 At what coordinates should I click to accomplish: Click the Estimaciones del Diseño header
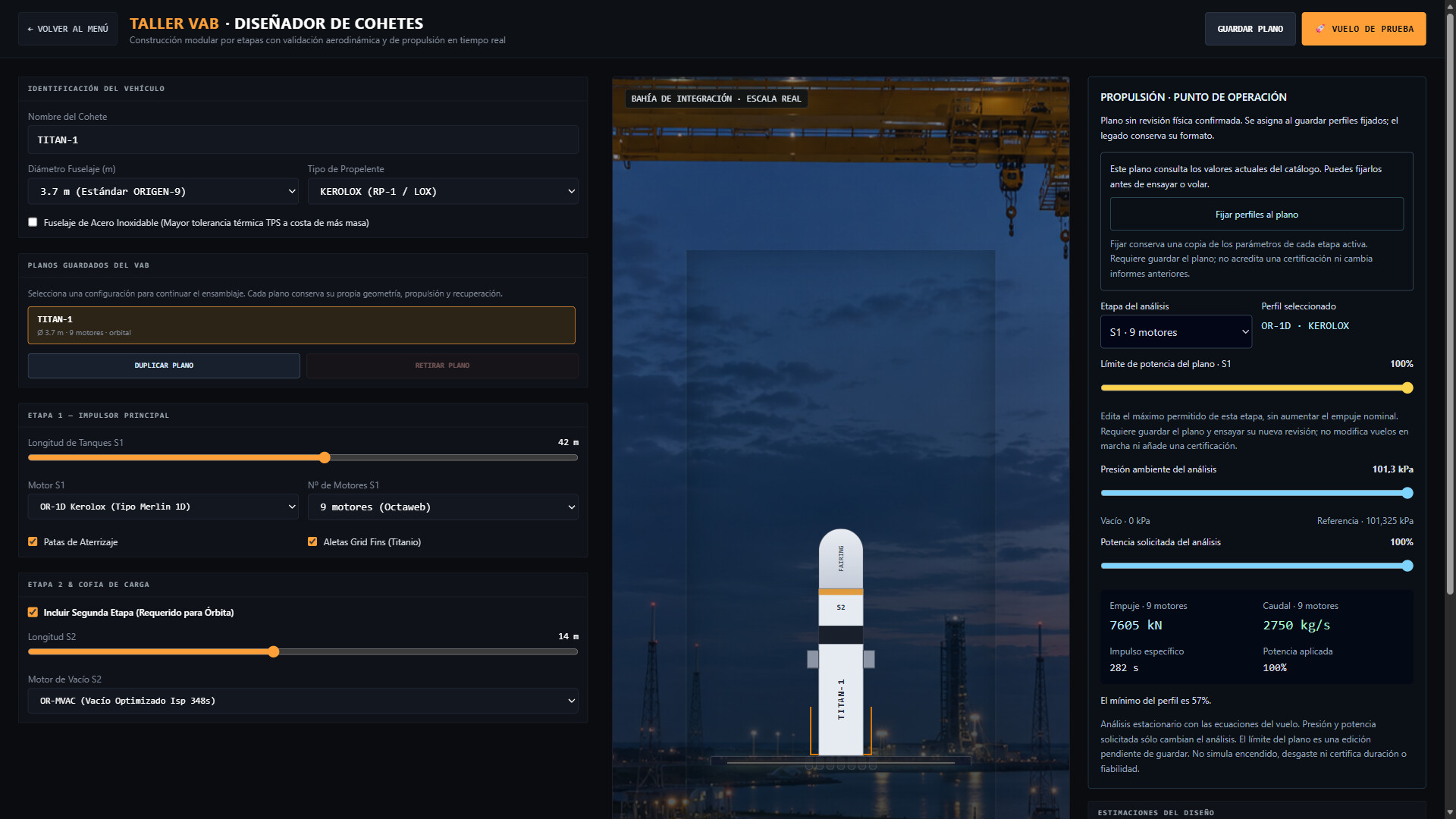[1156, 812]
